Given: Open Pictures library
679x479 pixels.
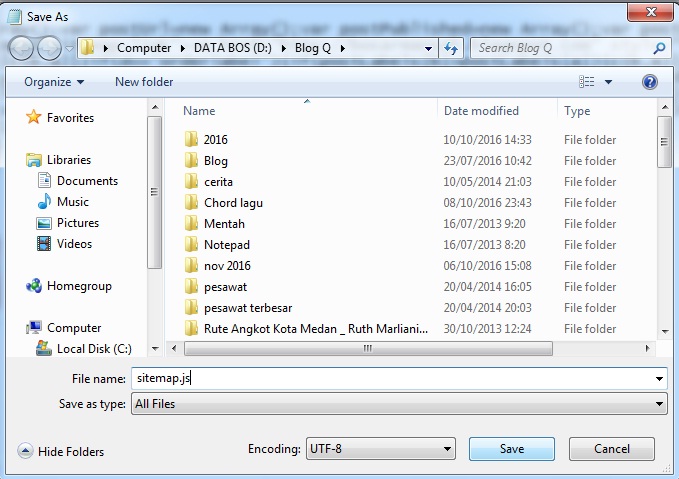Looking at the screenshot, I should click(78, 223).
